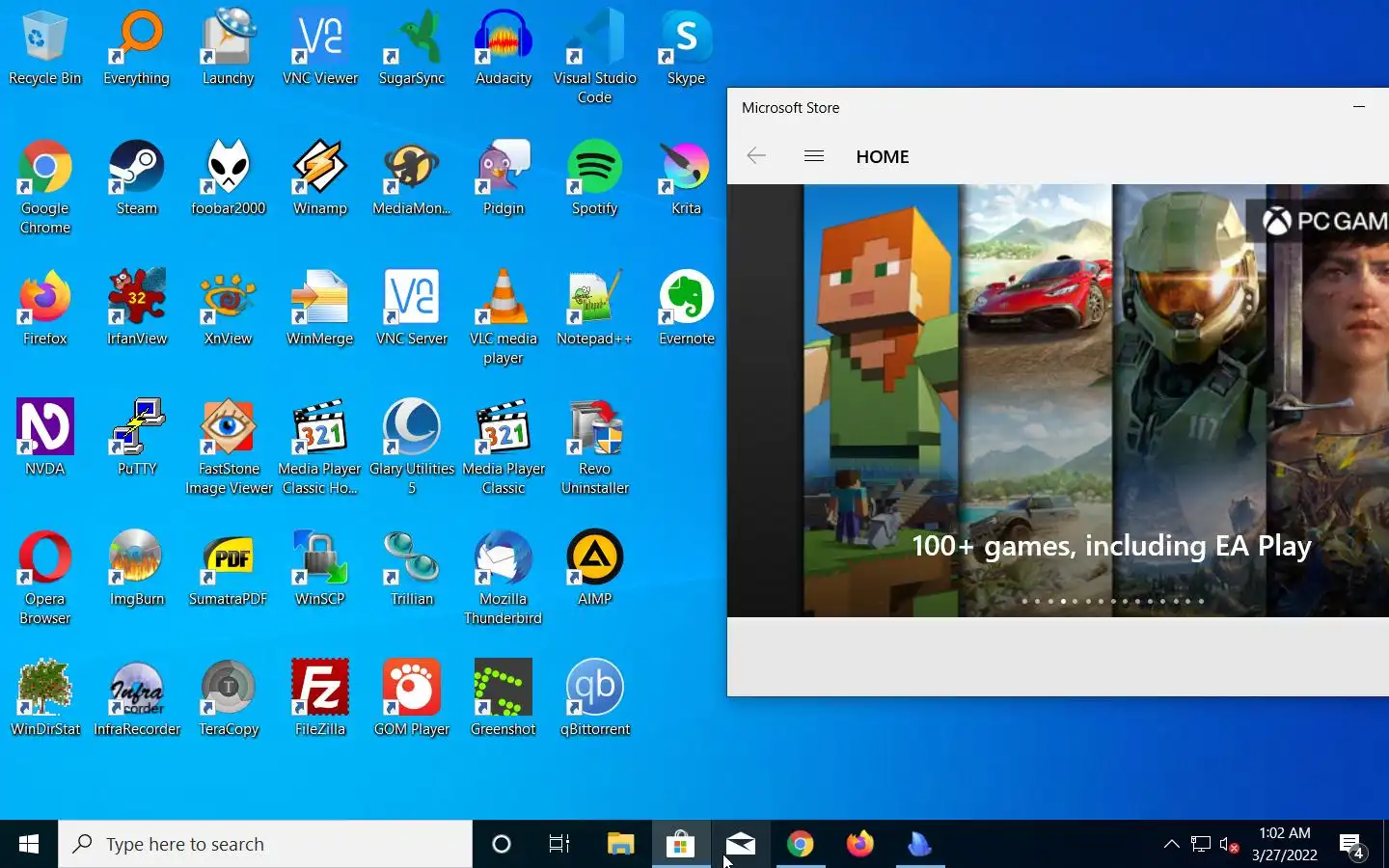Select MediaMonkey desktop icon
This screenshot has height=868, width=1389.
[412, 179]
